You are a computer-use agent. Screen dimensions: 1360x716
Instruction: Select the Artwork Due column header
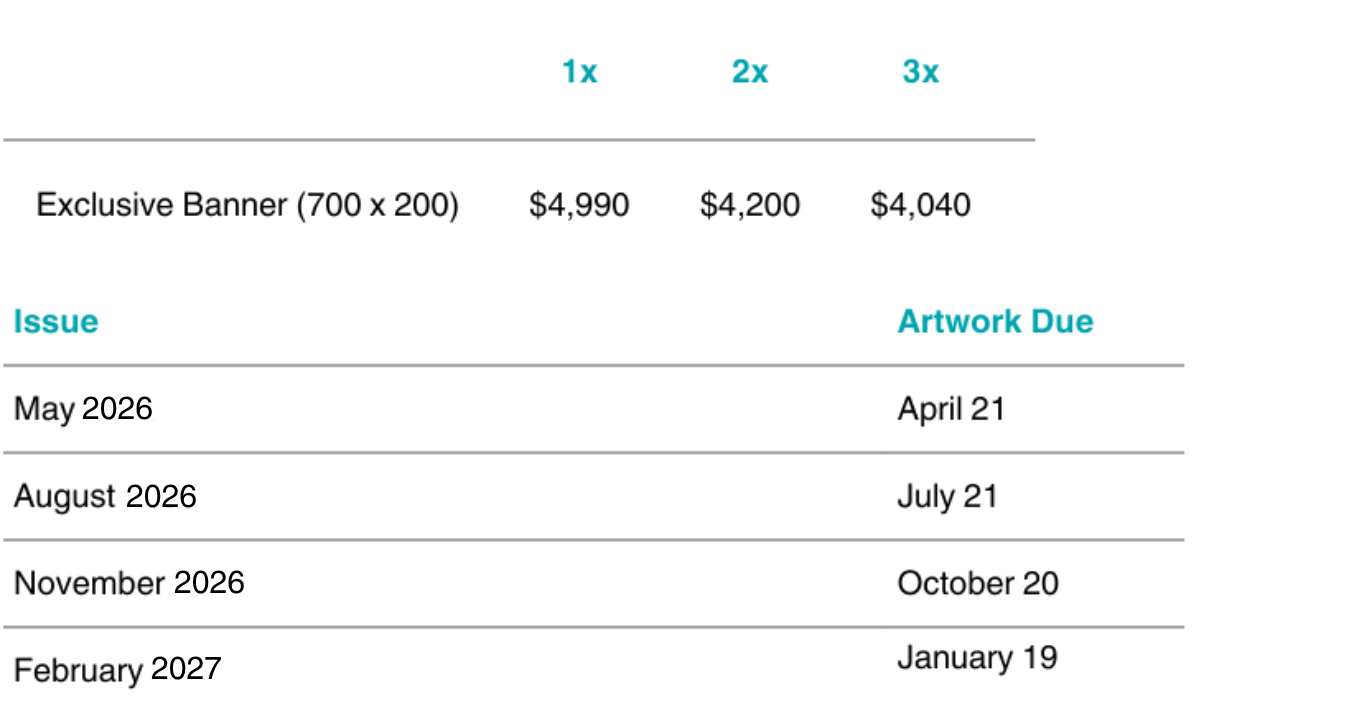pyautogui.click(x=995, y=321)
